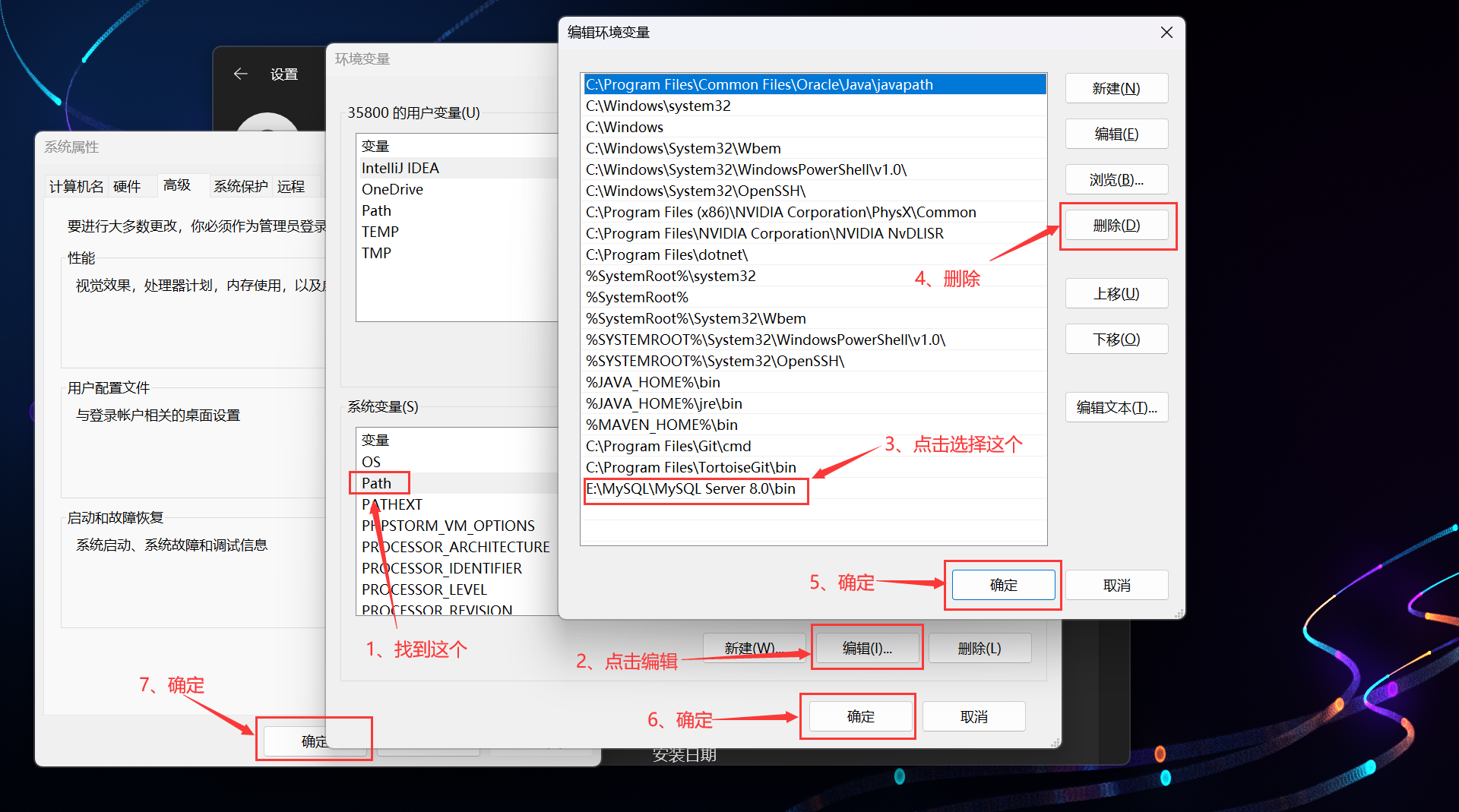
Task: Select C:\Windows WindowsPowerShell\v1.0\ entry
Action: coord(814,169)
